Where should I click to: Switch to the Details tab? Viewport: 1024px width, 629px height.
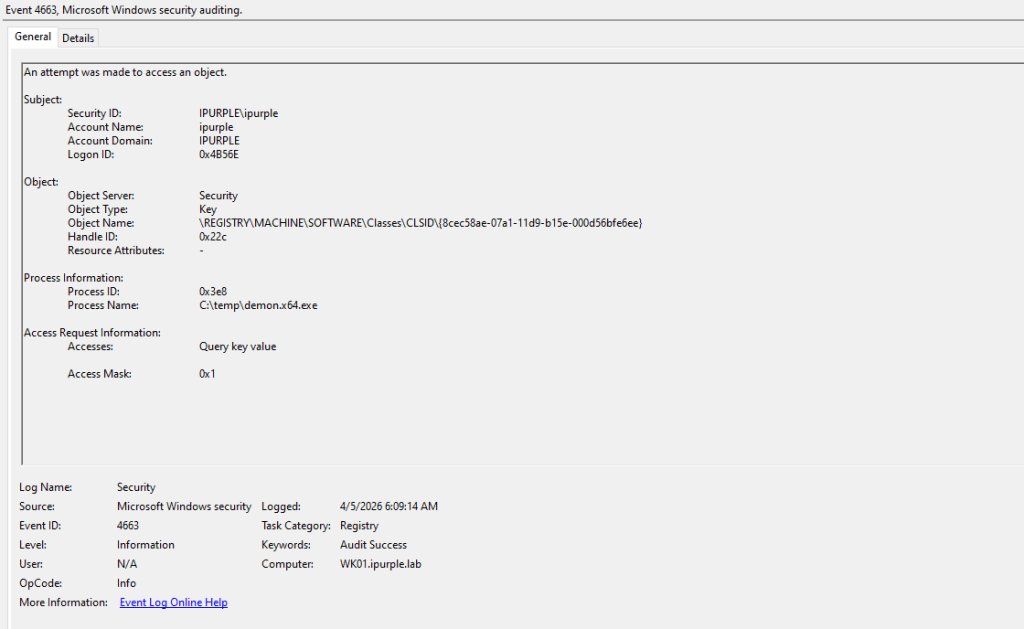click(78, 38)
